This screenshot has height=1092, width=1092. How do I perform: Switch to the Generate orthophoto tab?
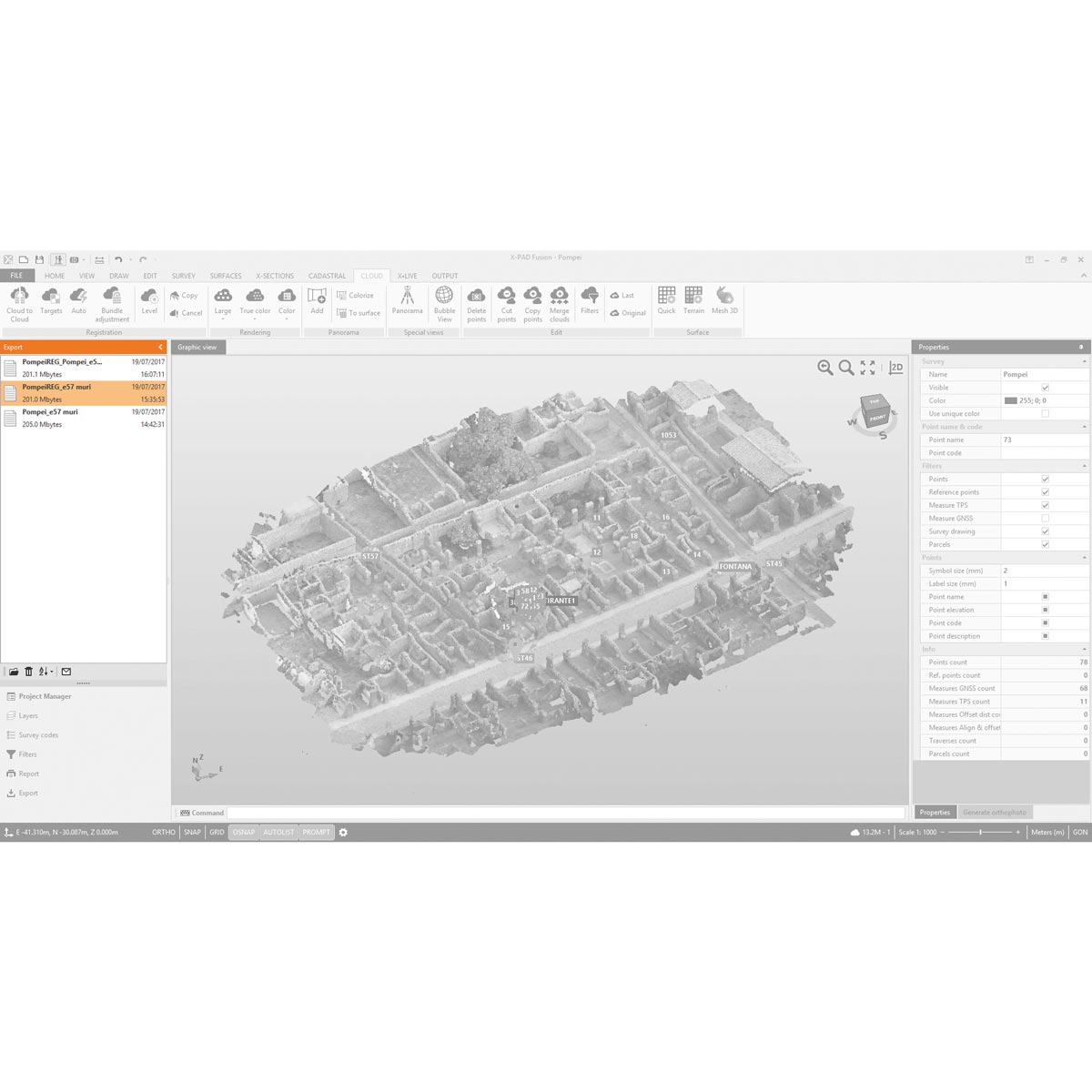pos(994,813)
